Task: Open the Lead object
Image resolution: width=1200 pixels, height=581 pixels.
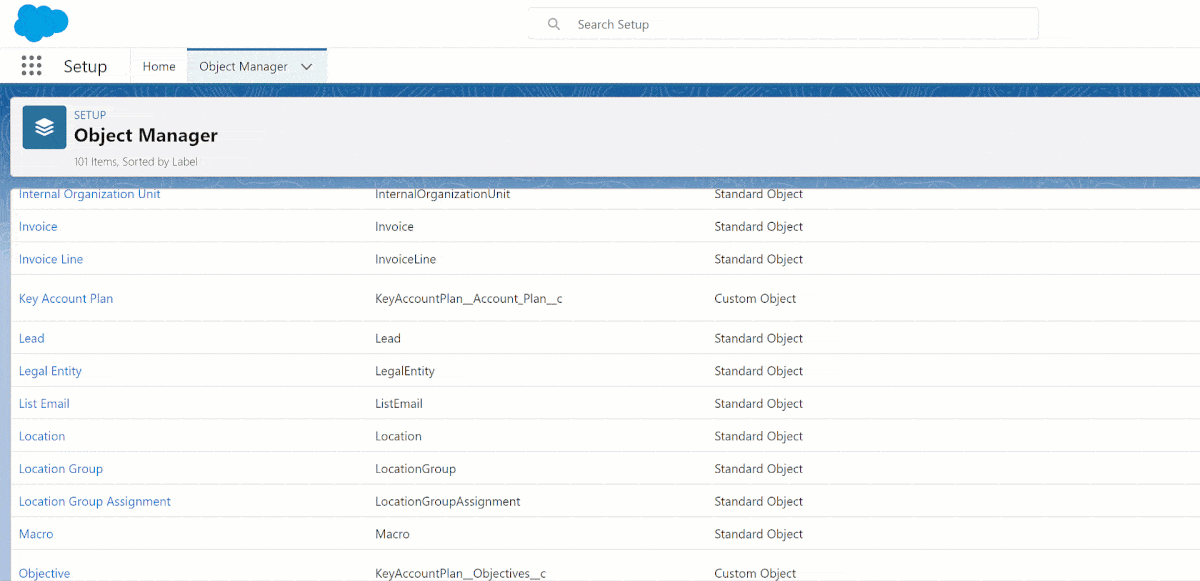Action: [x=32, y=339]
